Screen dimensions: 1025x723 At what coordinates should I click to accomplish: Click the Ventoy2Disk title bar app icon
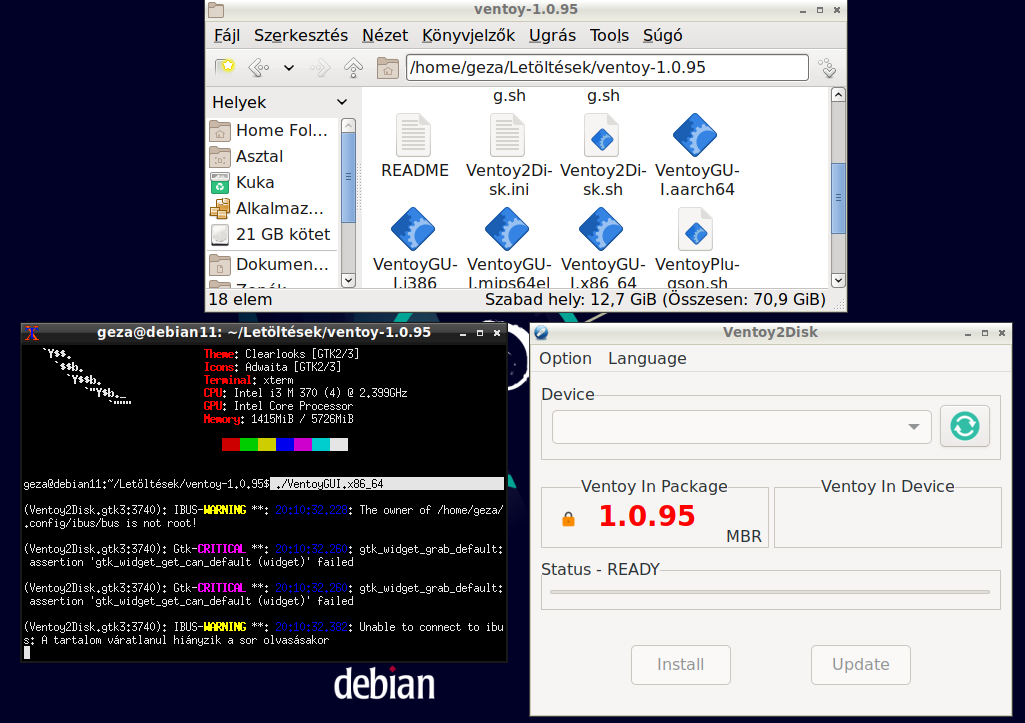(541, 333)
